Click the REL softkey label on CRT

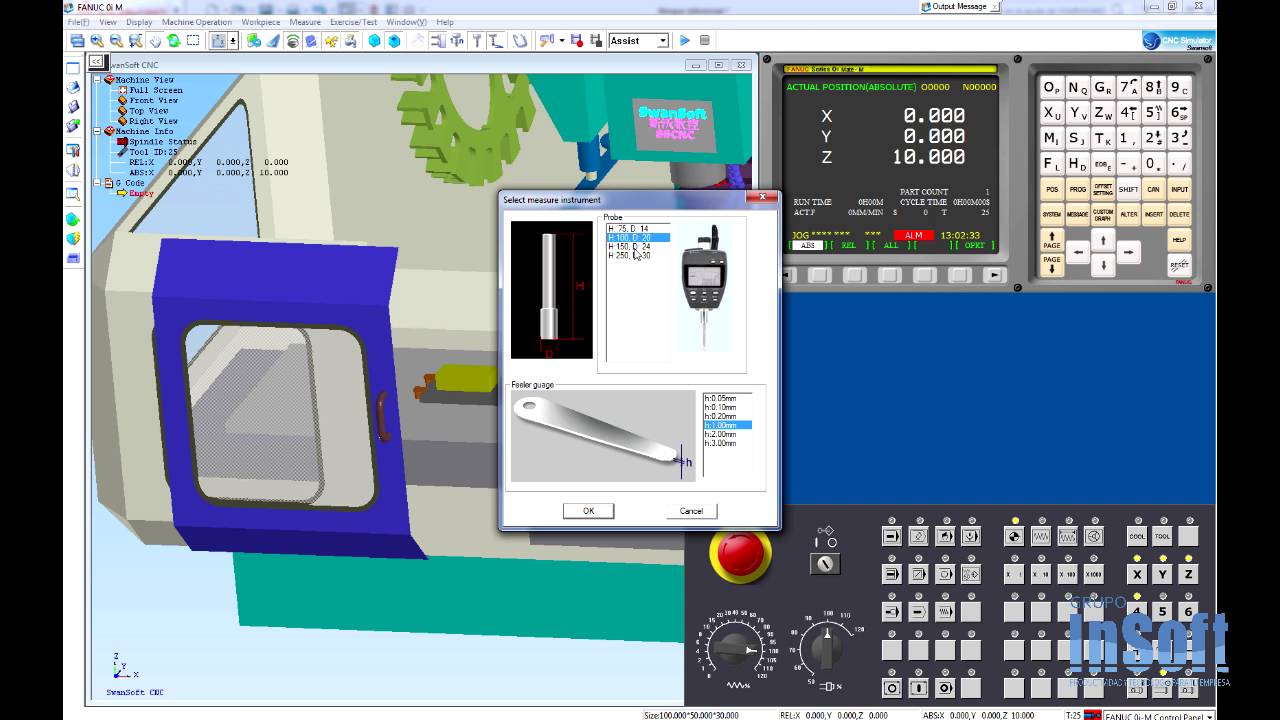coord(848,245)
